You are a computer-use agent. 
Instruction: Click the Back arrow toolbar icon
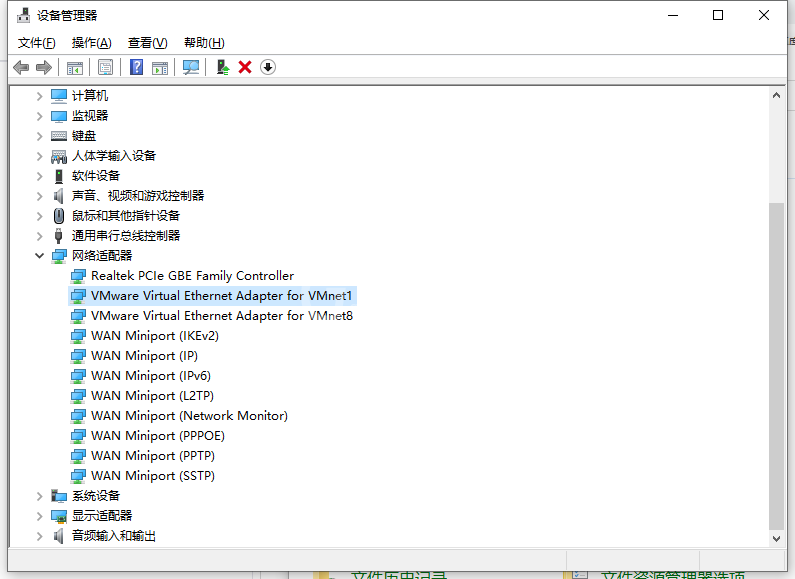(x=21, y=67)
